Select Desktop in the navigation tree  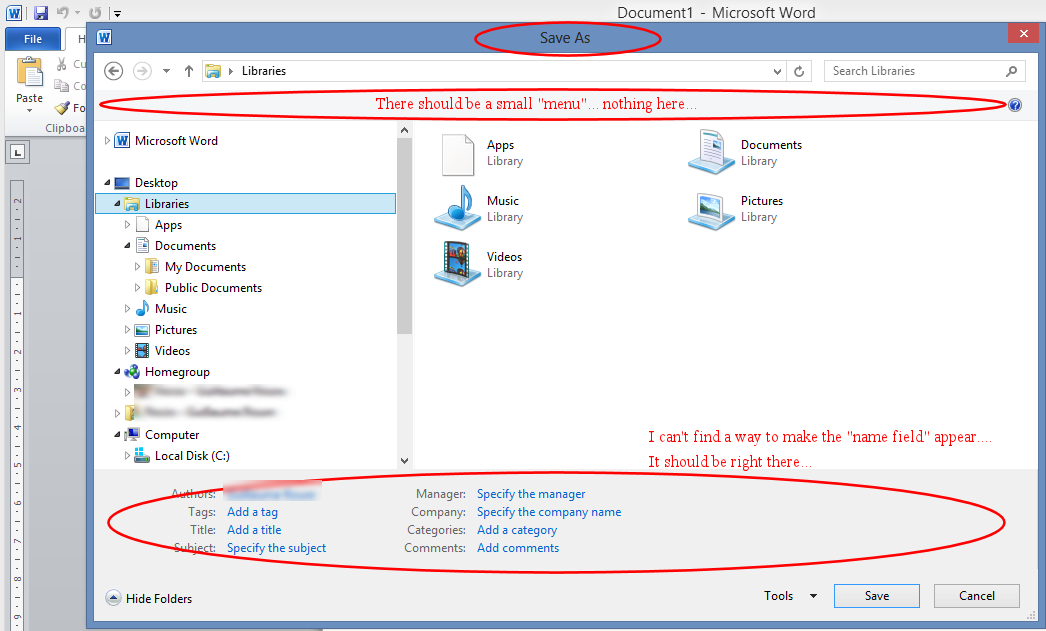[x=156, y=183]
